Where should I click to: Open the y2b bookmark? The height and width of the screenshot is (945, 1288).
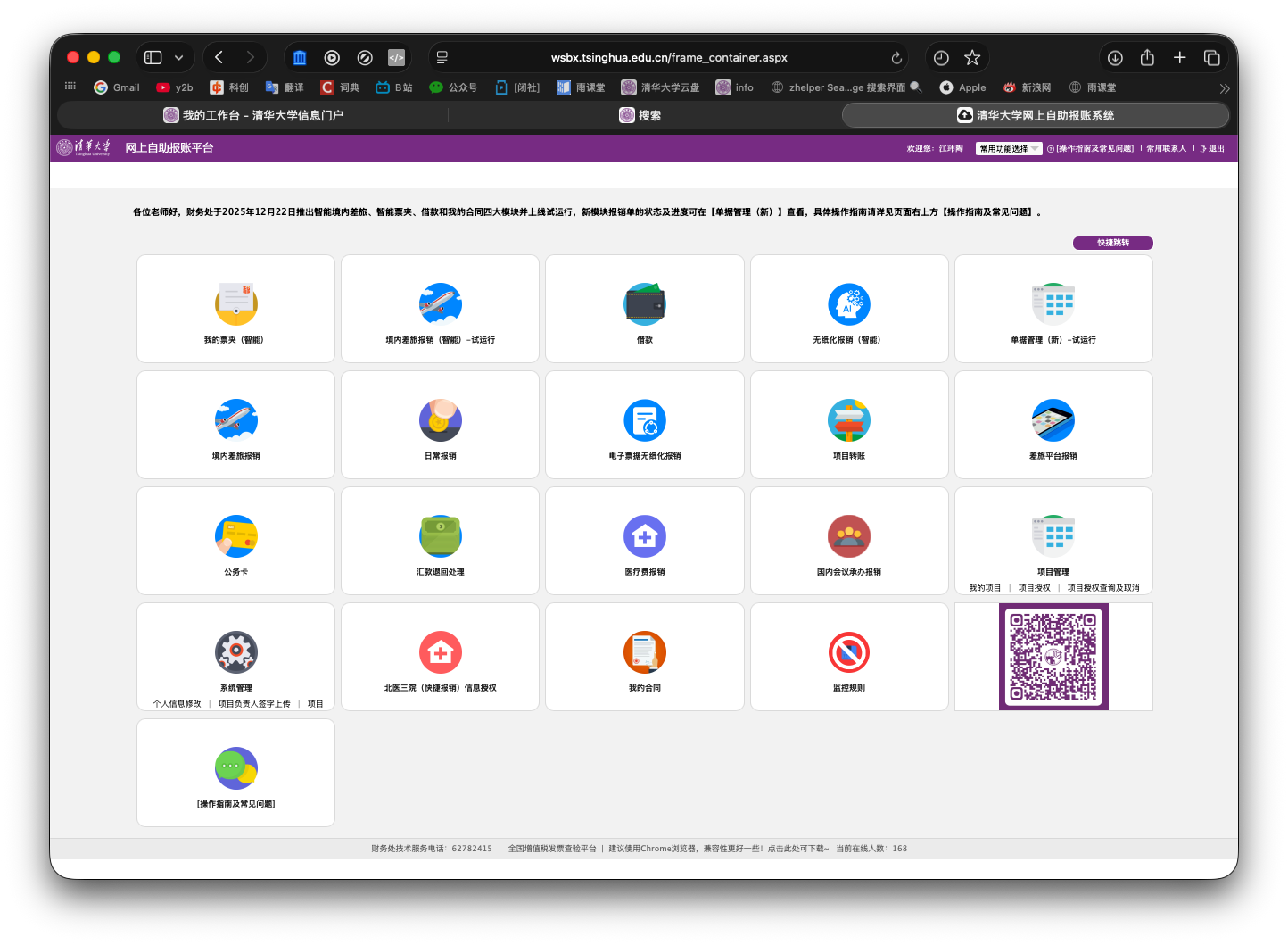[175, 87]
